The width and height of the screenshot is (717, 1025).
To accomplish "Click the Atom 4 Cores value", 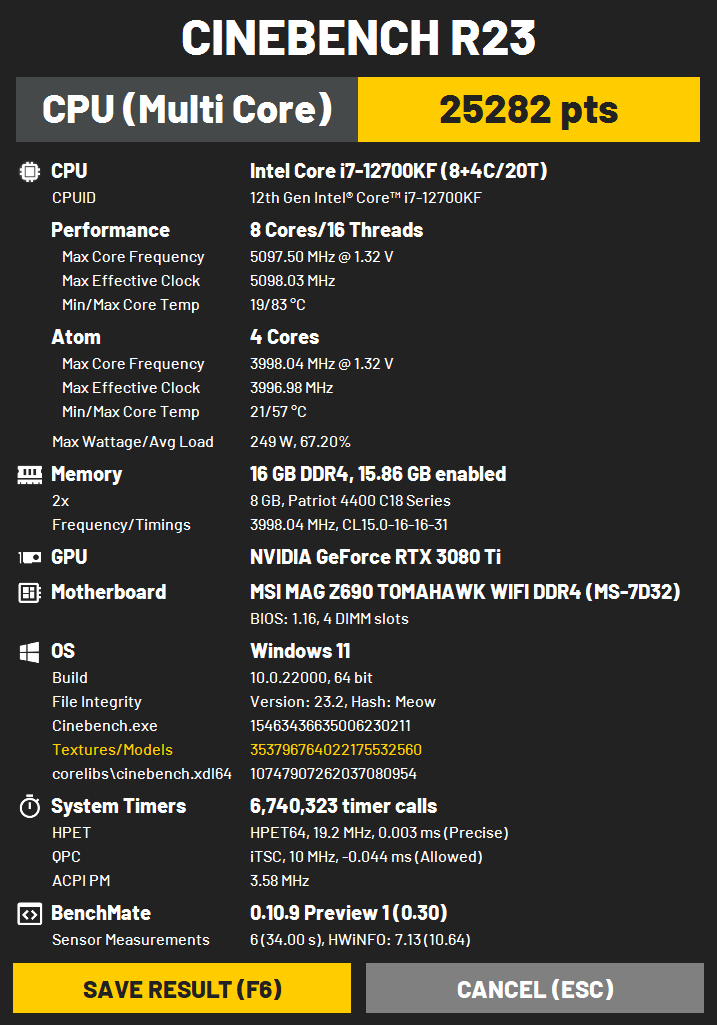I will tap(284, 337).
